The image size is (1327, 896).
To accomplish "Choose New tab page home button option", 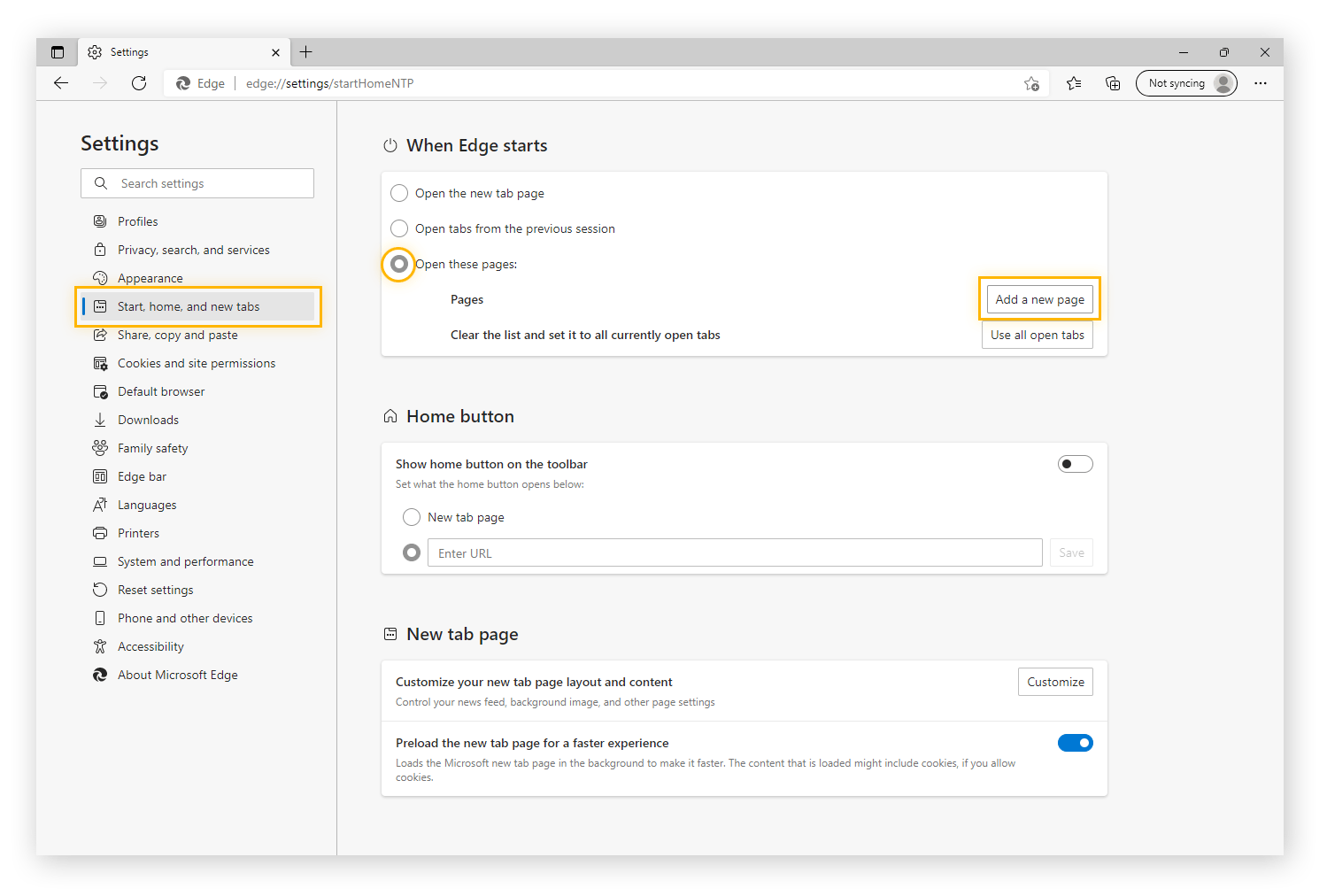I will coord(412,517).
